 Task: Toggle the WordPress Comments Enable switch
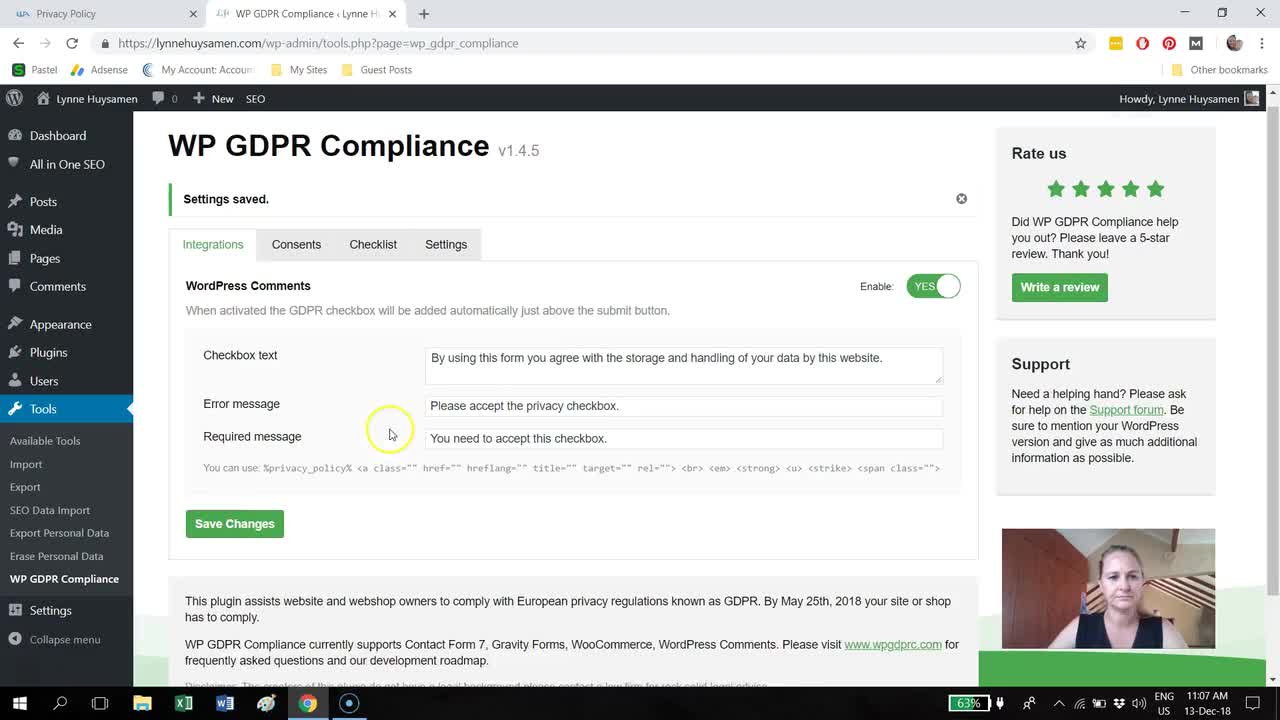tap(933, 286)
